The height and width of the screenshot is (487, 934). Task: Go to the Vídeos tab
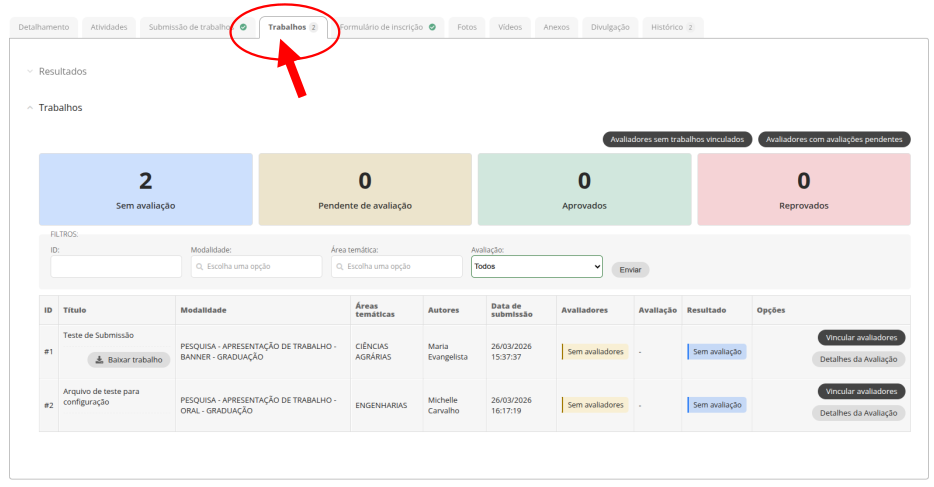(510, 27)
